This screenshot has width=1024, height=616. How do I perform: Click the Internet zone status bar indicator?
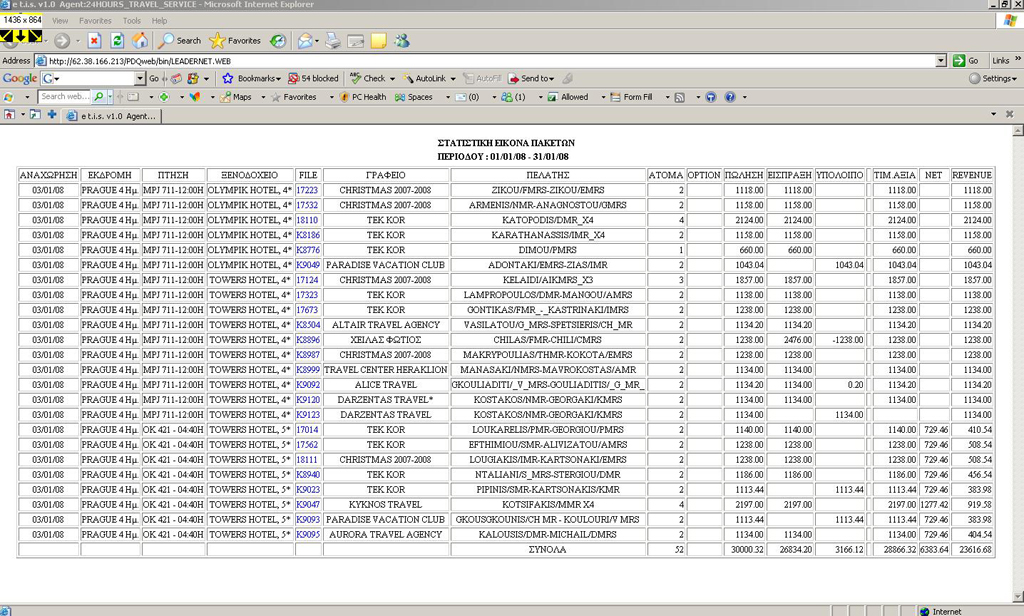(941, 611)
